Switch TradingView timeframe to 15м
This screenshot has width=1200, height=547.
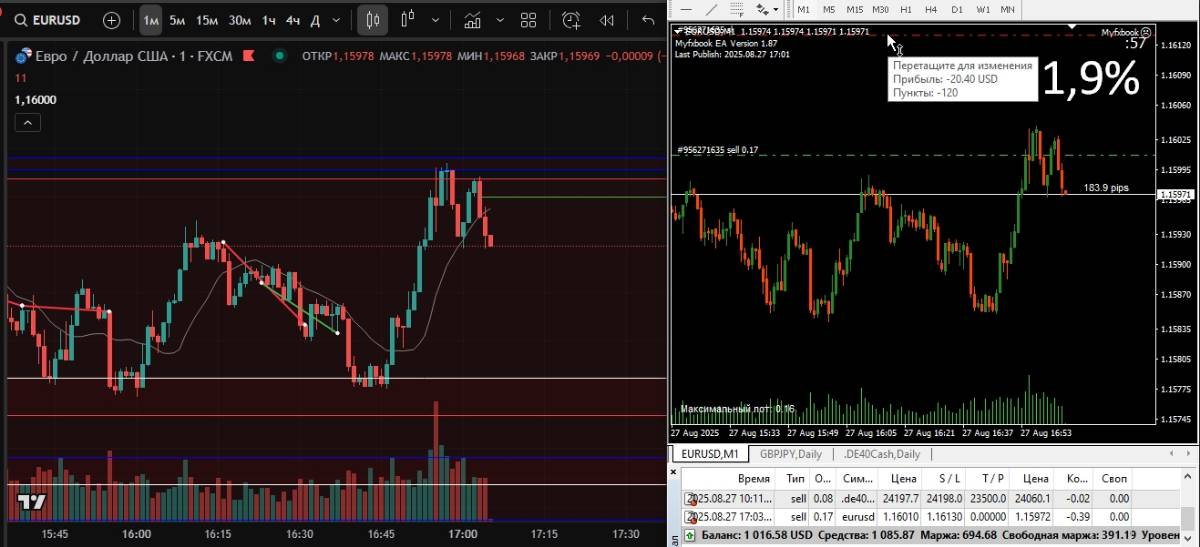[207, 20]
